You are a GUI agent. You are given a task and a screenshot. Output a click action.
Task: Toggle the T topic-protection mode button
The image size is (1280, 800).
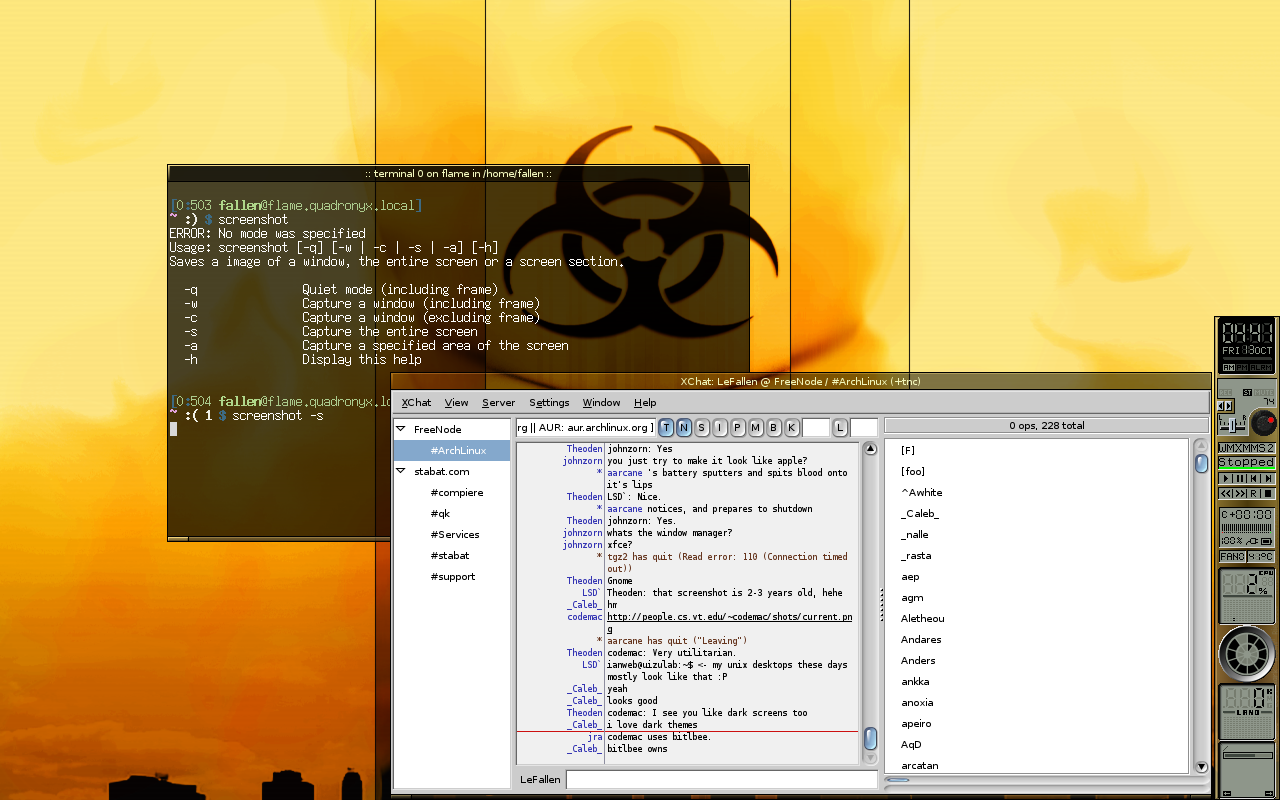coord(666,428)
